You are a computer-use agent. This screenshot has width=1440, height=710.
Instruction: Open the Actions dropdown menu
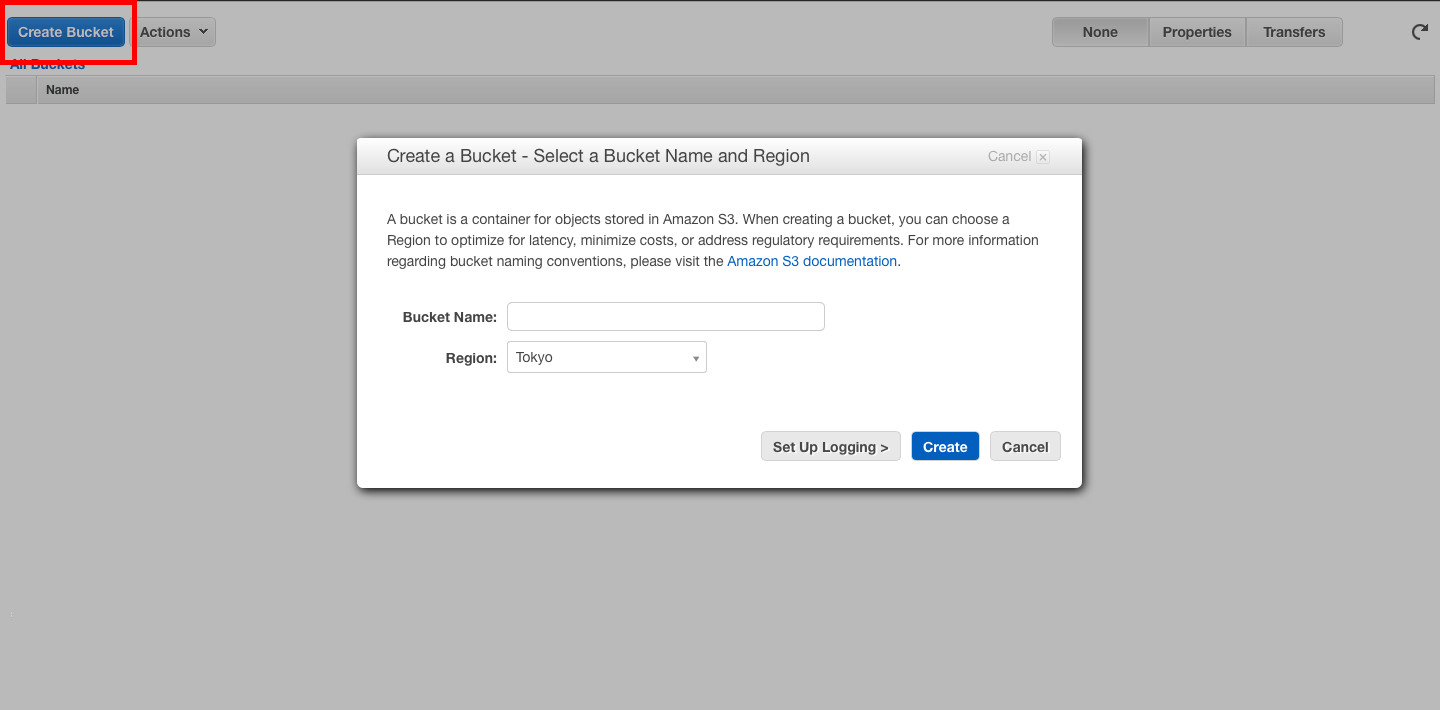(174, 32)
